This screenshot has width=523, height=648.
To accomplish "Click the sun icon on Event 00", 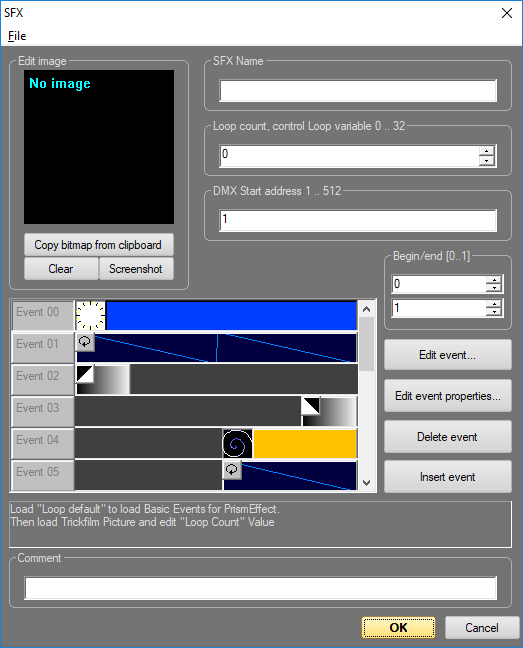I will [x=90, y=315].
